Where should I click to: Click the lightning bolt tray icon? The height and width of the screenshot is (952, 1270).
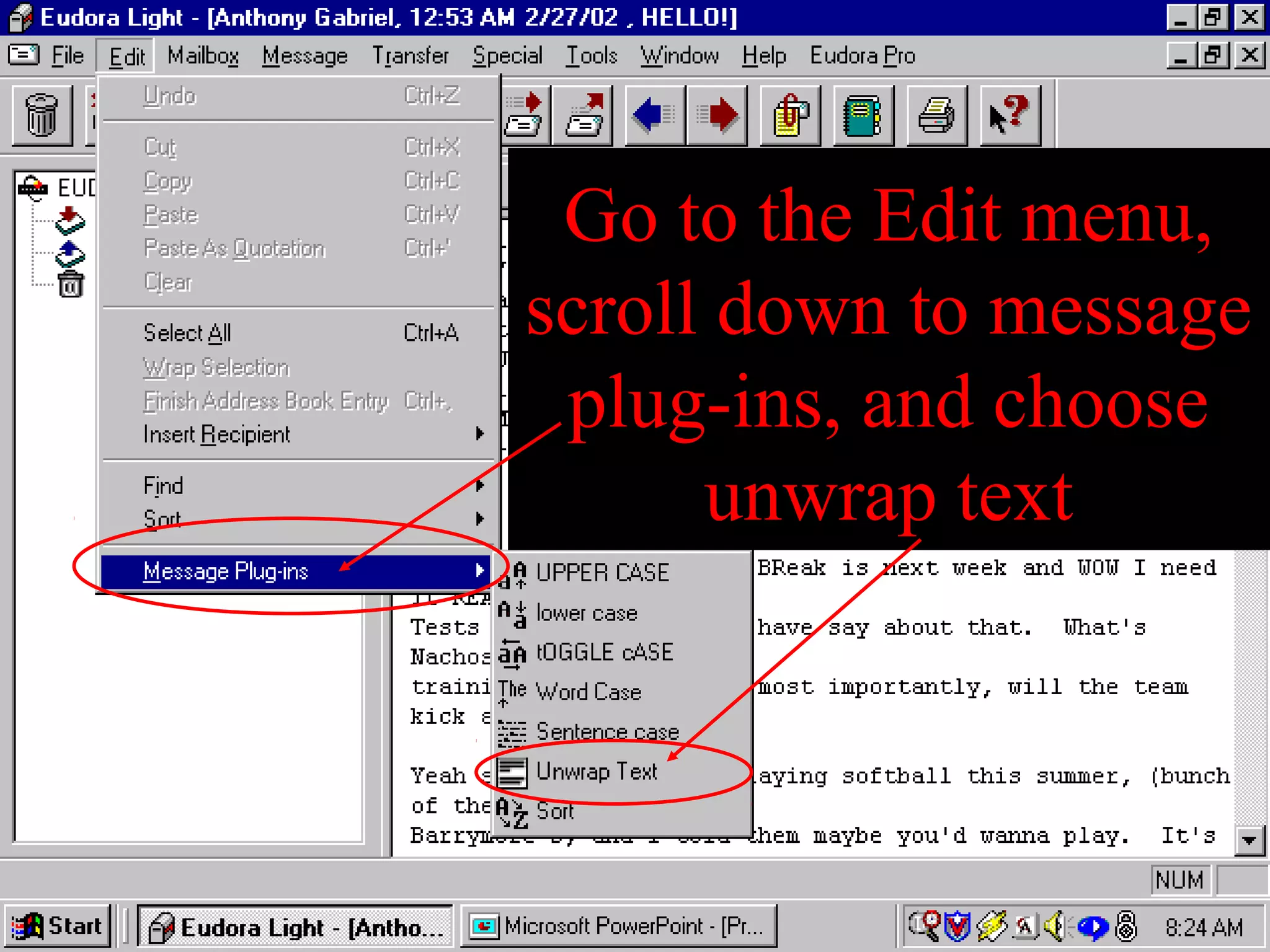pos(991,927)
